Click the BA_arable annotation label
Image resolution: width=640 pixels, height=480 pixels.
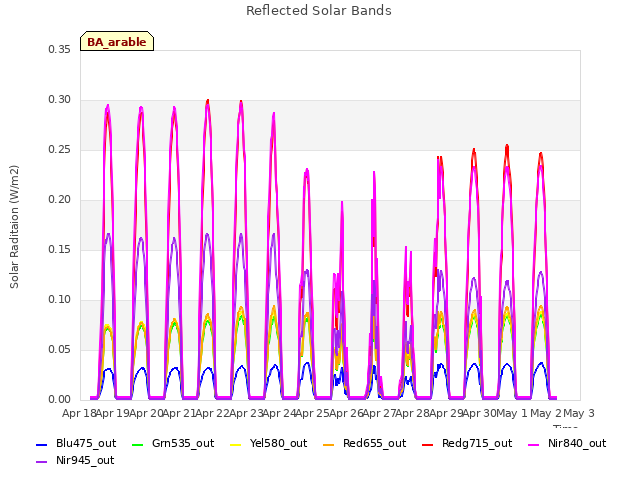[117, 42]
